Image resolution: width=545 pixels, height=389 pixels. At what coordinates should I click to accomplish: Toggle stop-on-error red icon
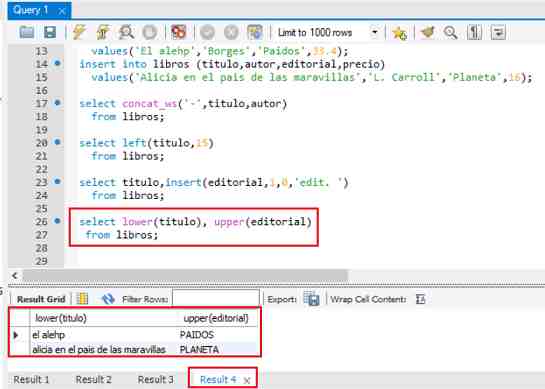[x=179, y=33]
